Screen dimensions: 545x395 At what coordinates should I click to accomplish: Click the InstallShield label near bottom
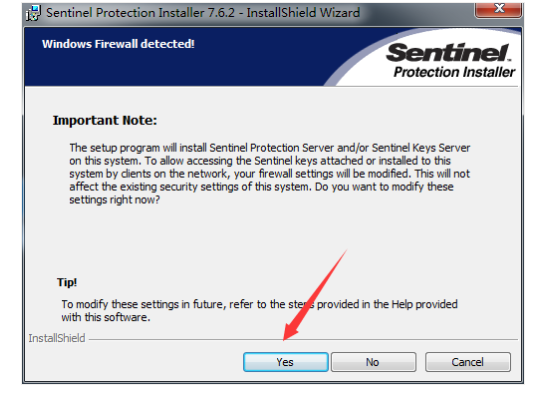pos(57,338)
